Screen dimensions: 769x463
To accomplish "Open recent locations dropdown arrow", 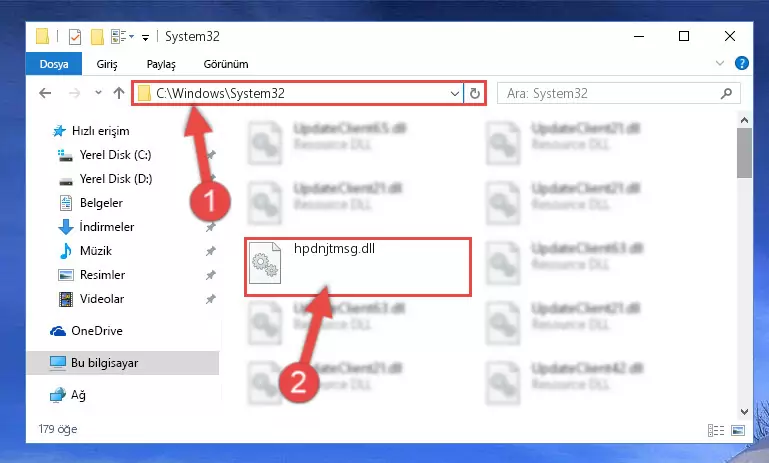I will [98, 93].
